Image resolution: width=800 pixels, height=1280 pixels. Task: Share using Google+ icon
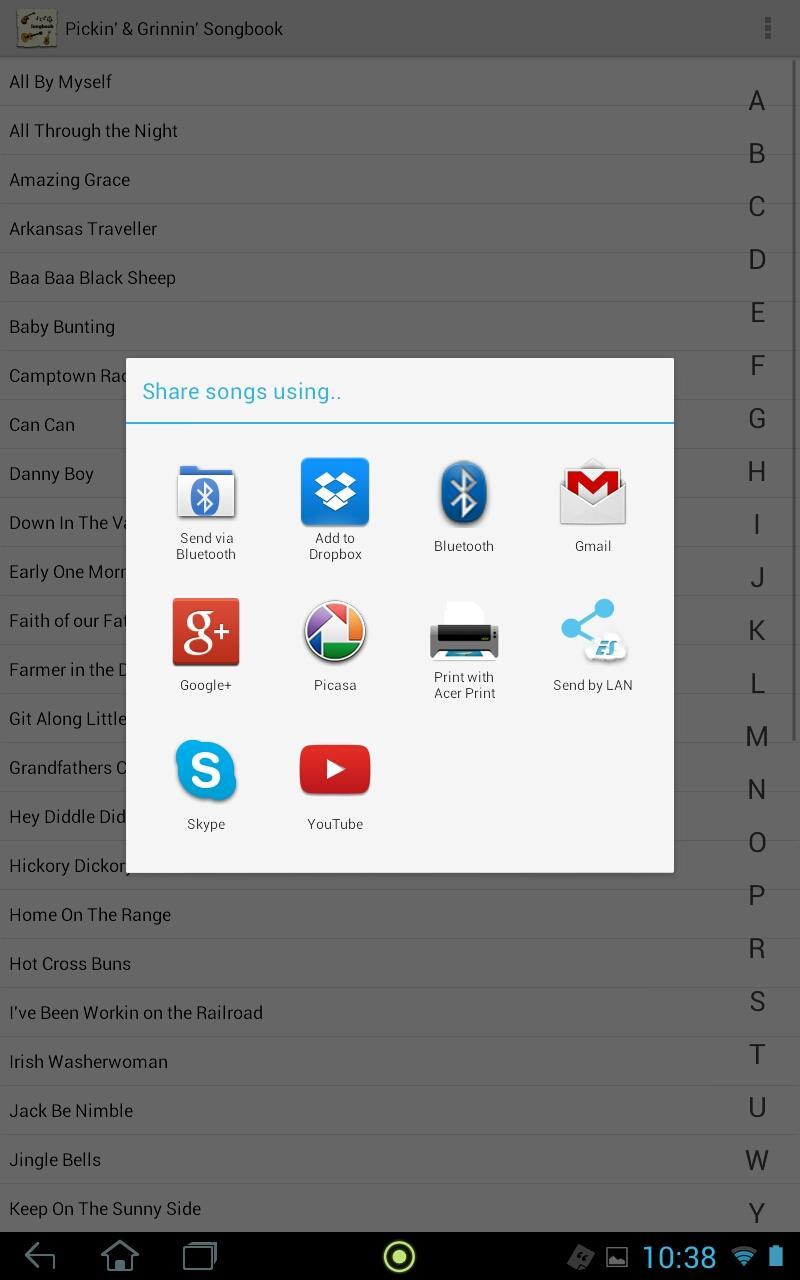[x=206, y=645]
